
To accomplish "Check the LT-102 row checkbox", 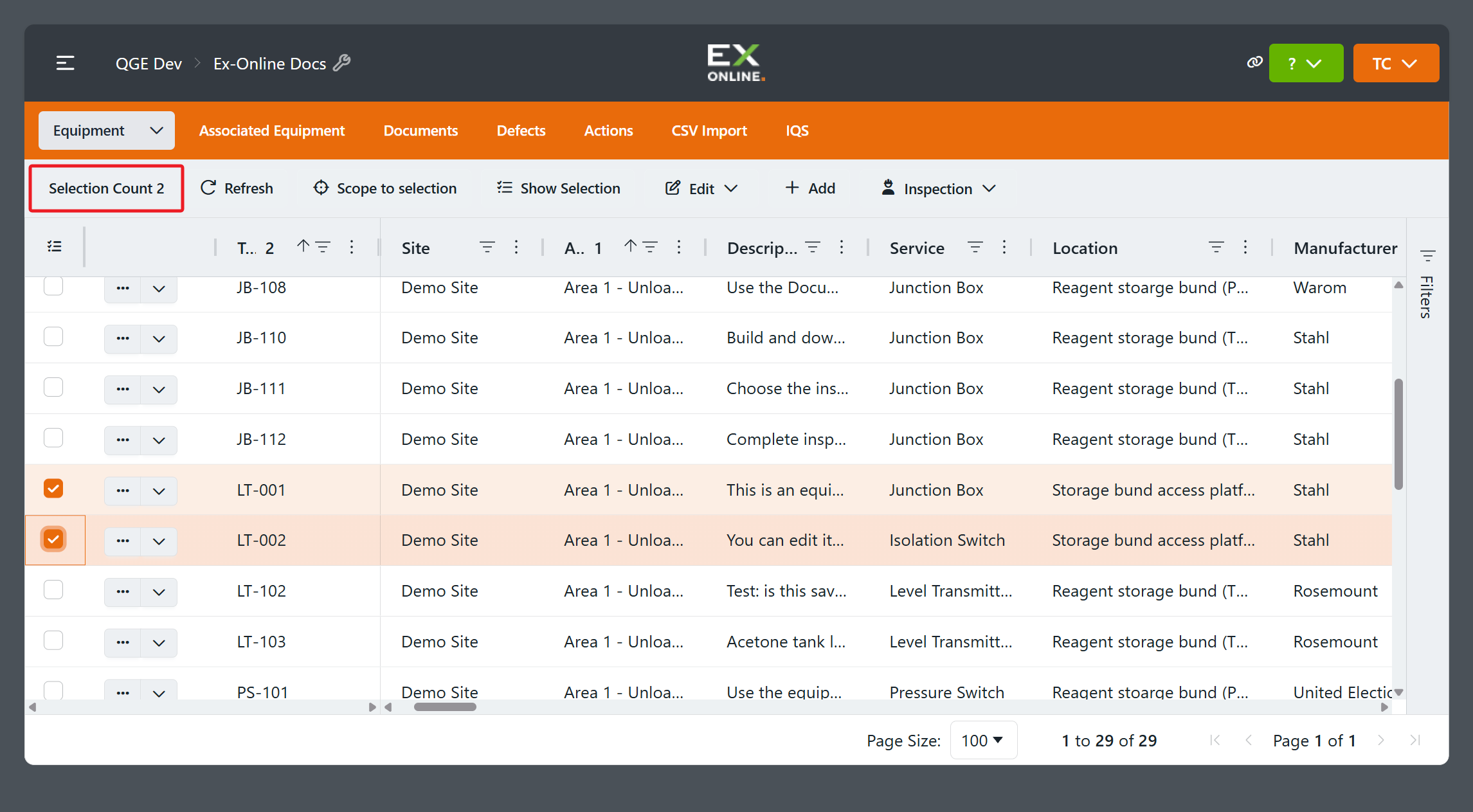I will click(x=53, y=590).
